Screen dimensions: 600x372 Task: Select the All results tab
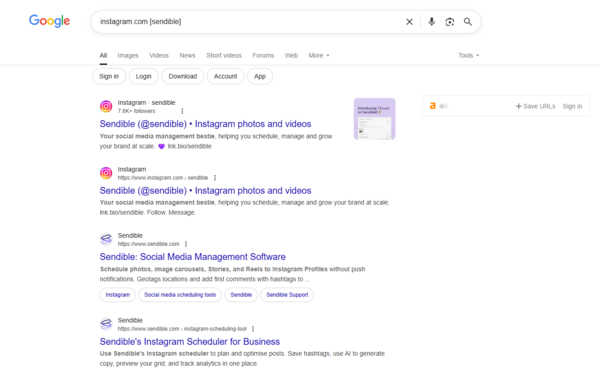tap(103, 55)
